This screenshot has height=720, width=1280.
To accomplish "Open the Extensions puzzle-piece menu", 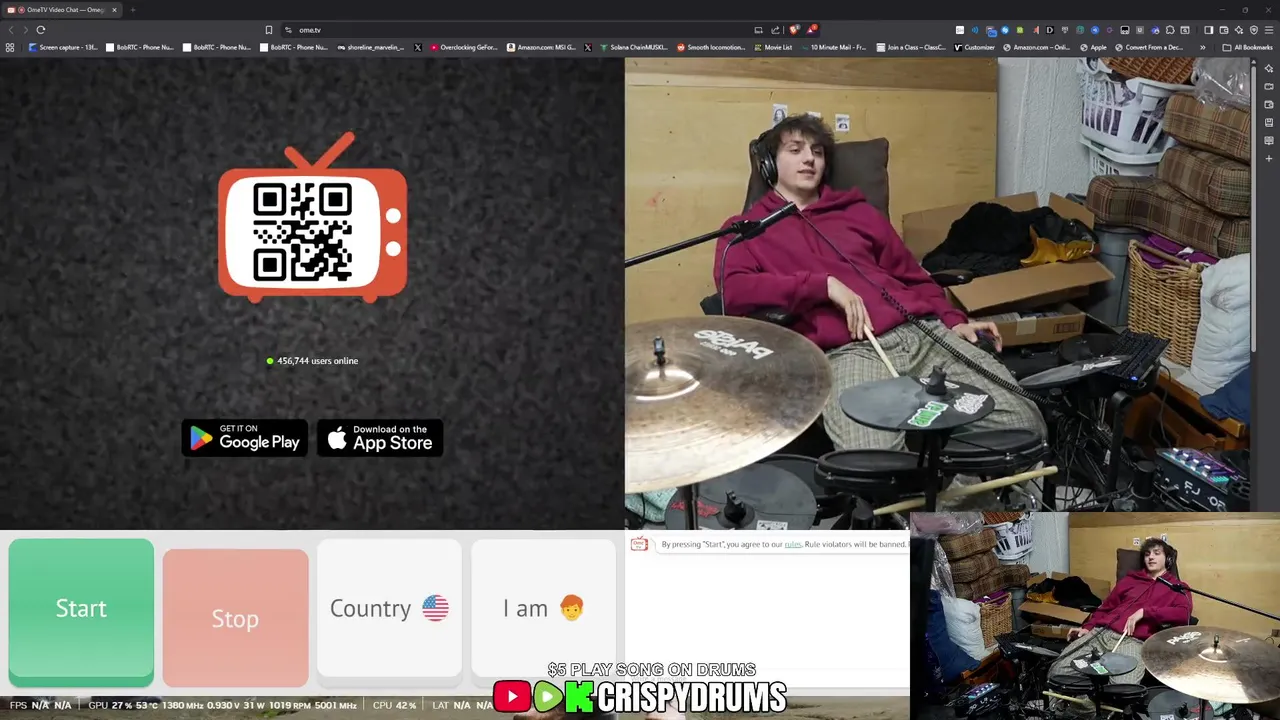I will point(1170,30).
